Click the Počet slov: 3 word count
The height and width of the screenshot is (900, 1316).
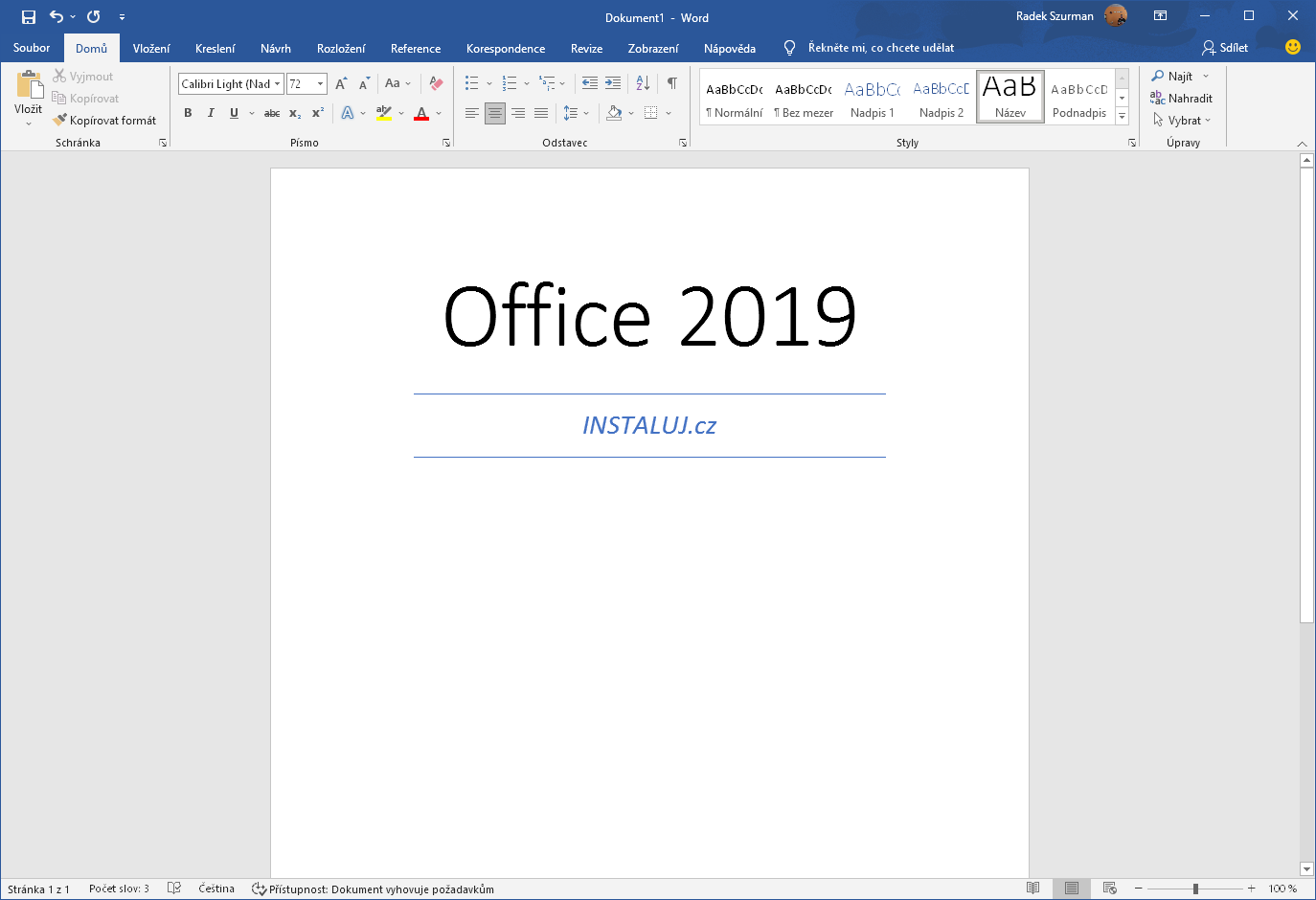(119, 889)
